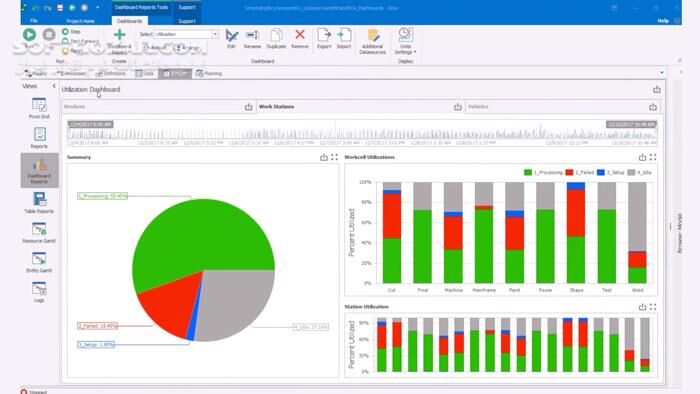Image resolution: width=700 pixels, height=394 pixels.
Task: Duplicate the selected dashboard
Action: click(276, 39)
